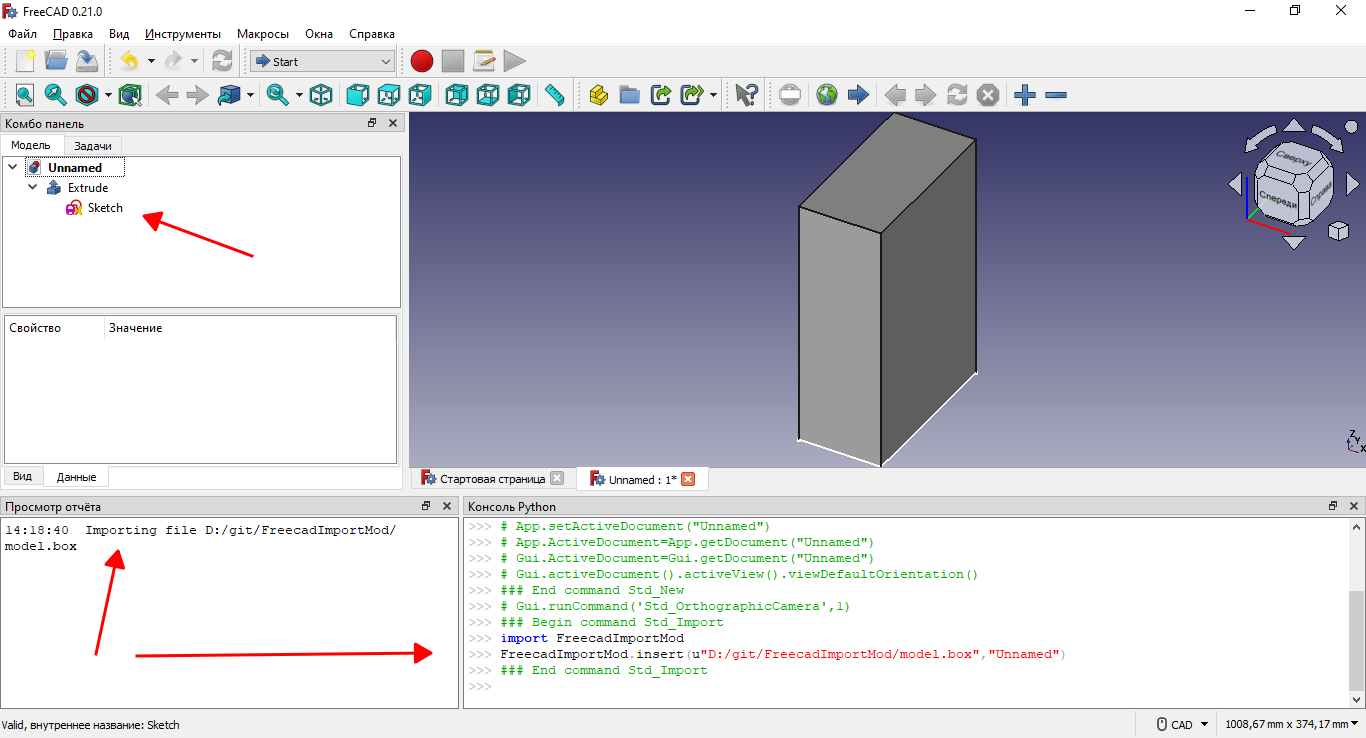The height and width of the screenshot is (738, 1366).
Task: Open the sync view dropdown arrow
Action: point(300,95)
